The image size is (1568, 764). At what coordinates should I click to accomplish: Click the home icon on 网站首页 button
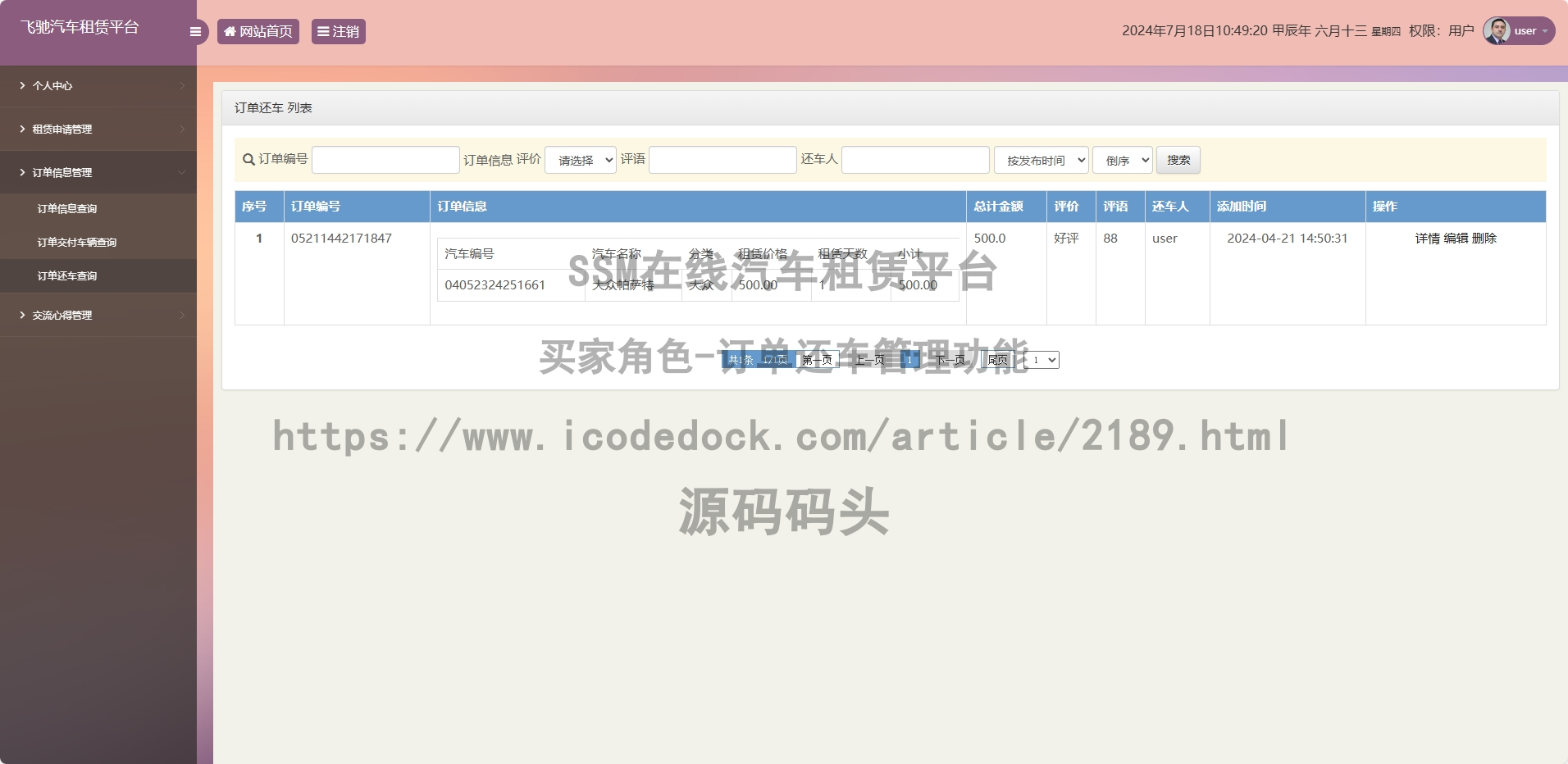pyautogui.click(x=230, y=31)
